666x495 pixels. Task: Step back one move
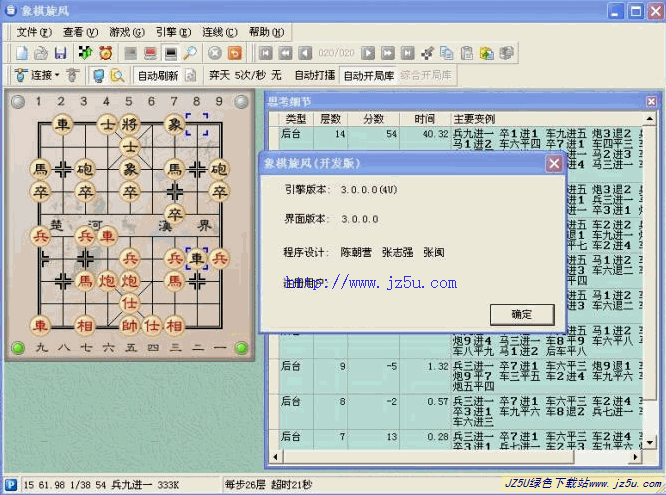[x=305, y=53]
